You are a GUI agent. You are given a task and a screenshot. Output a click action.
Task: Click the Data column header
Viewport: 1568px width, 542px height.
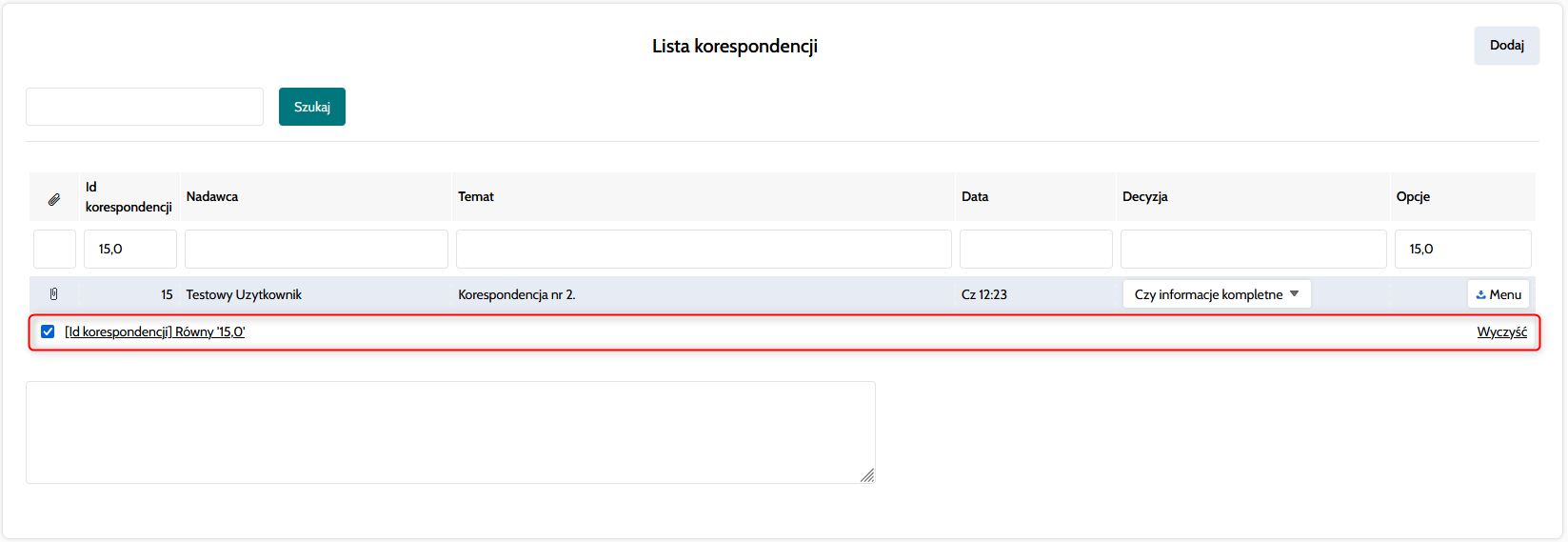pyautogui.click(x=975, y=197)
